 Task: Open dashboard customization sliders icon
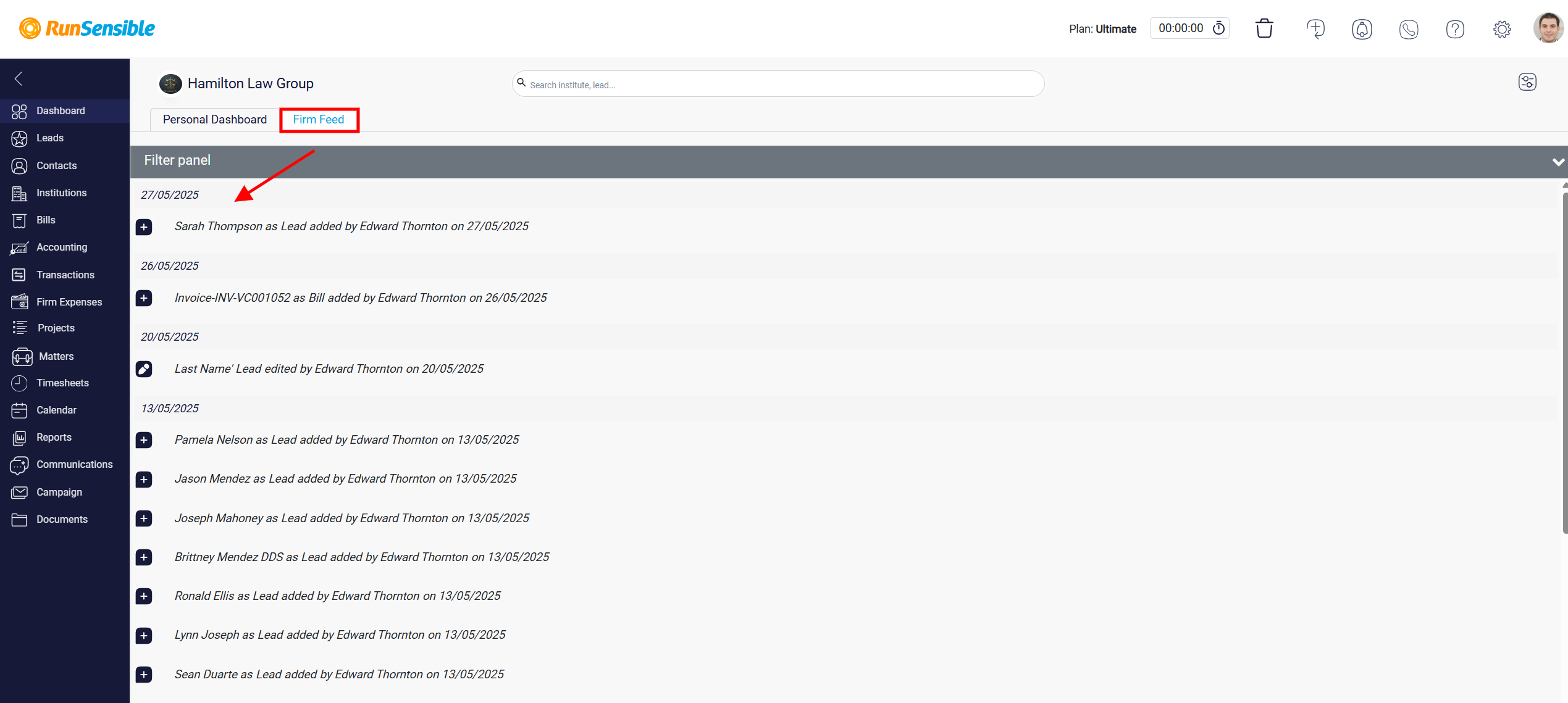click(1527, 82)
